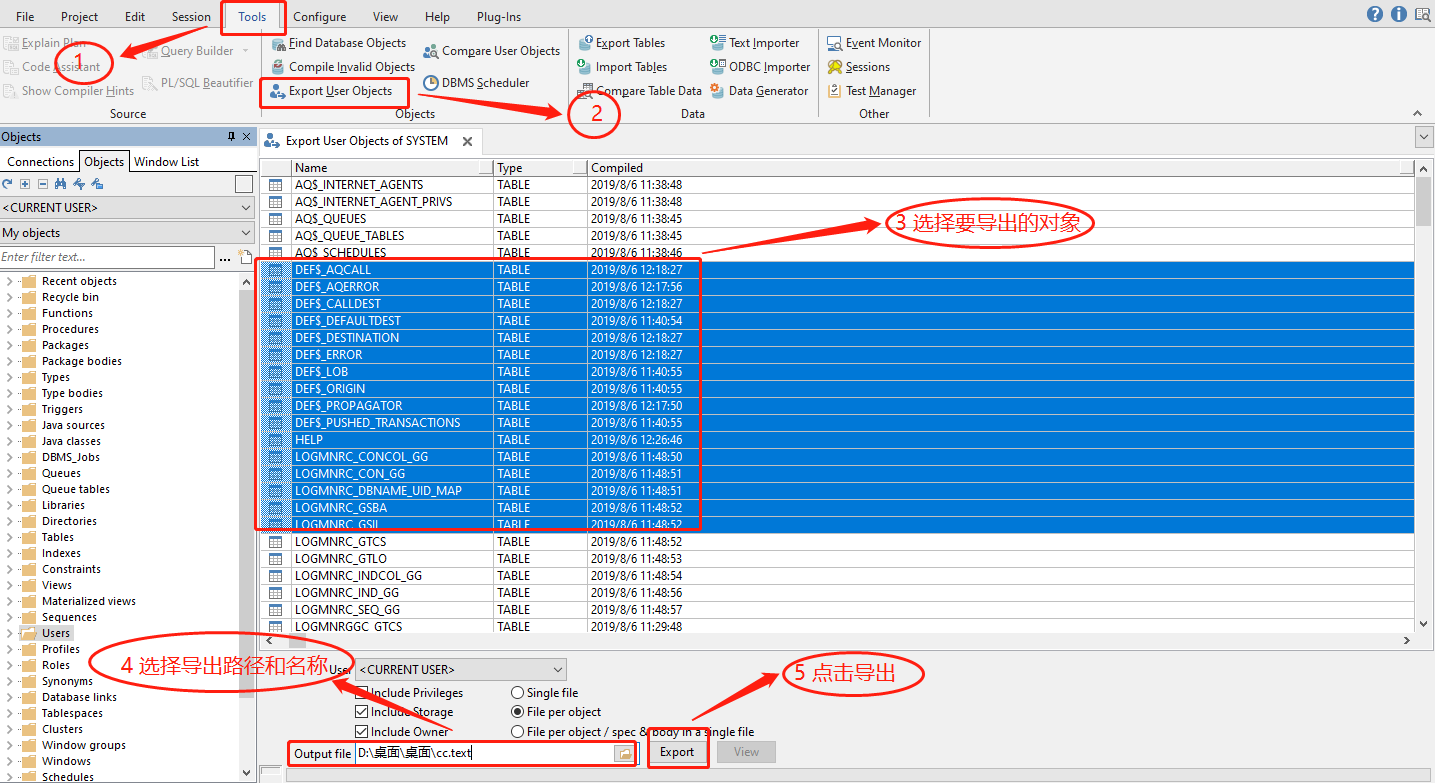Screen dimensions: 1435x783
Task: Open the My objects dropdown
Action: click(x=127, y=233)
